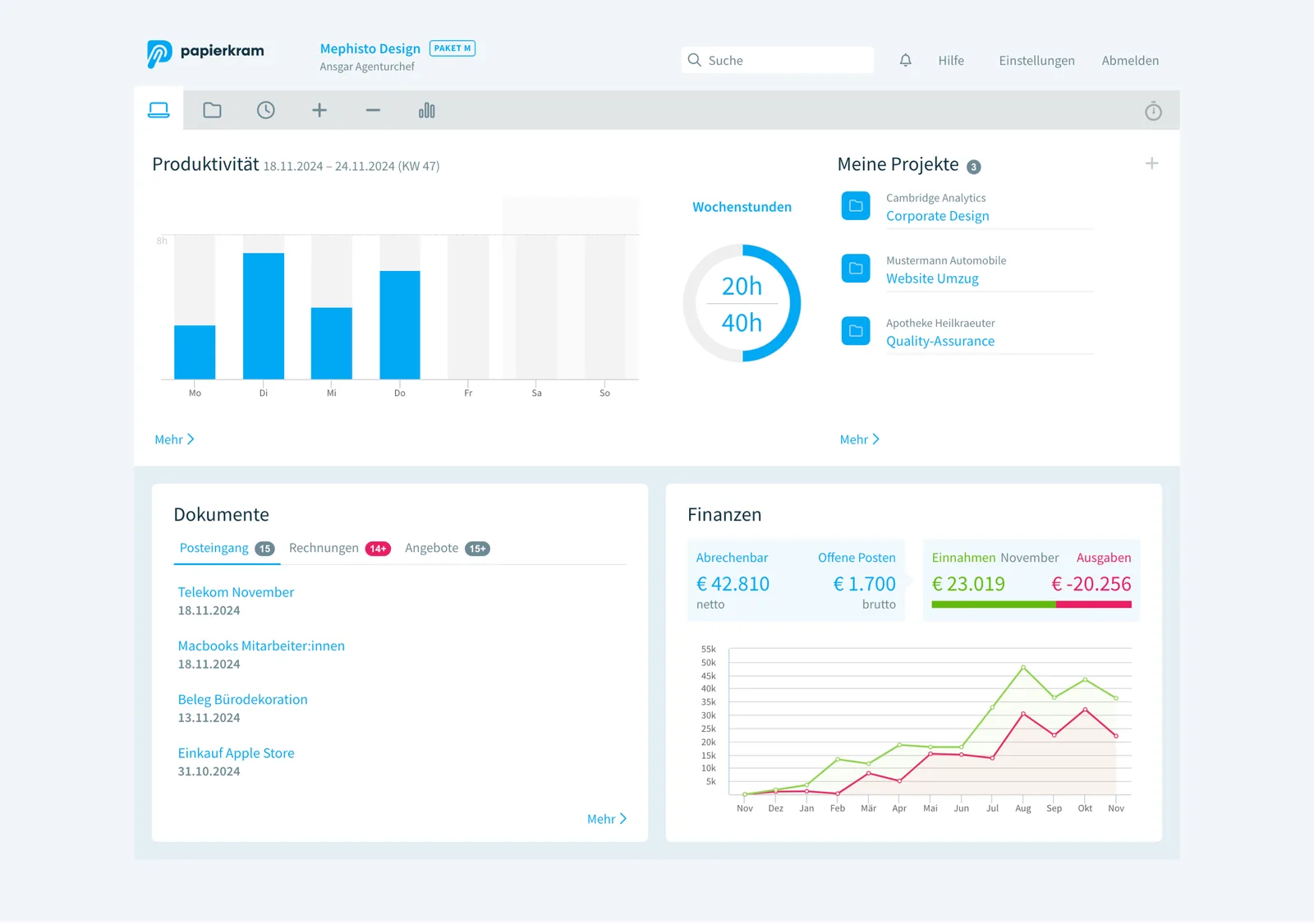Open the bar chart reports icon
1314x924 pixels.
(427, 110)
